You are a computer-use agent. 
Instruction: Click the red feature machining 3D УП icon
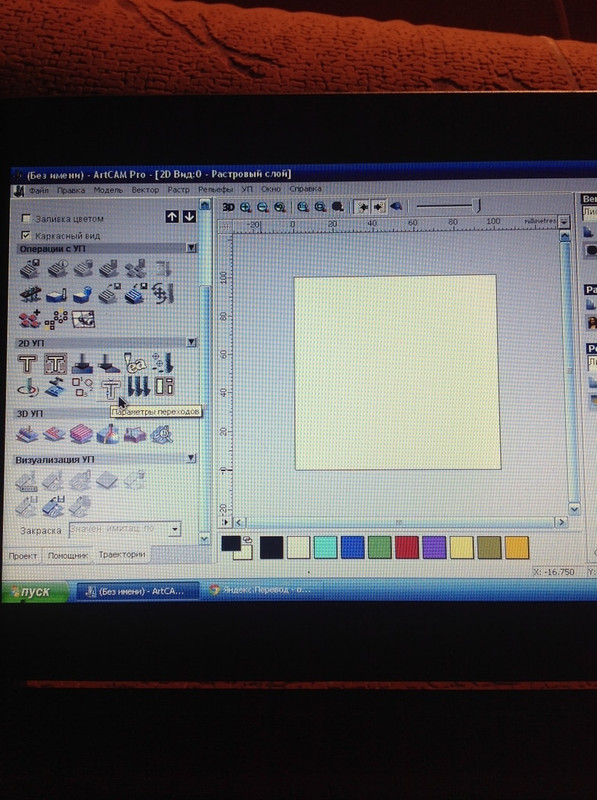tap(54, 434)
